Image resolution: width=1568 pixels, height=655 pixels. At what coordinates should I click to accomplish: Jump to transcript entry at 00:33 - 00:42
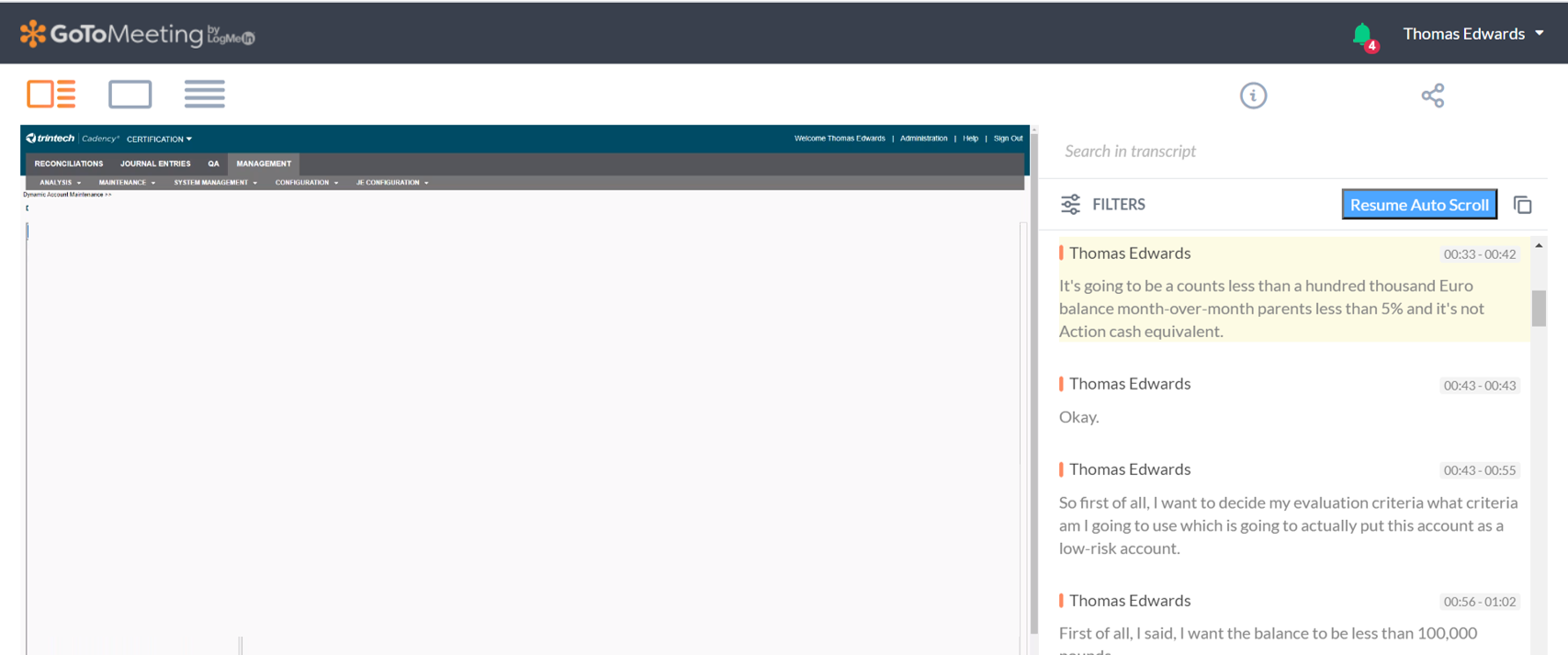(1479, 254)
